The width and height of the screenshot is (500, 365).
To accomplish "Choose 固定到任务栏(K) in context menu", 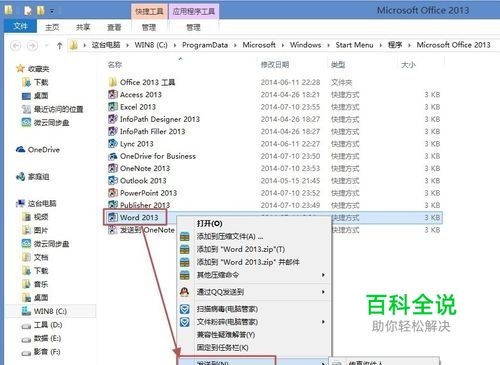I will (x=222, y=348).
